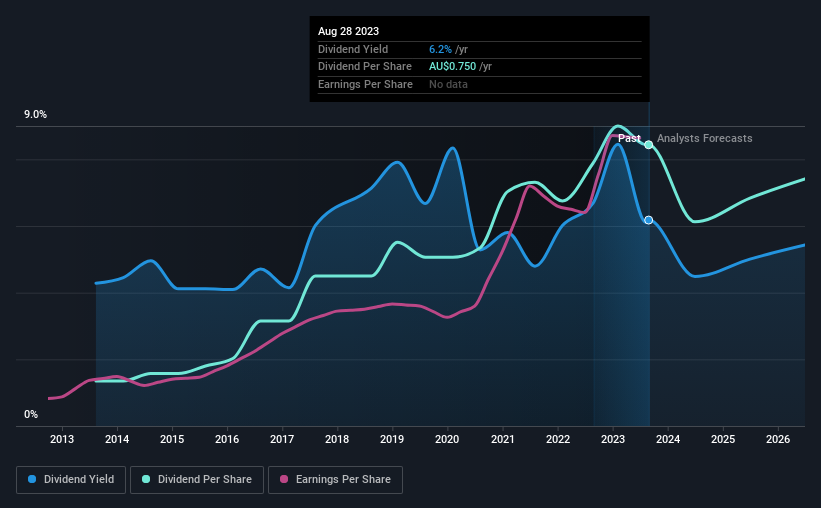Click the tooltip Dividend Yield row label
The width and height of the screenshot is (821, 508).
point(353,49)
